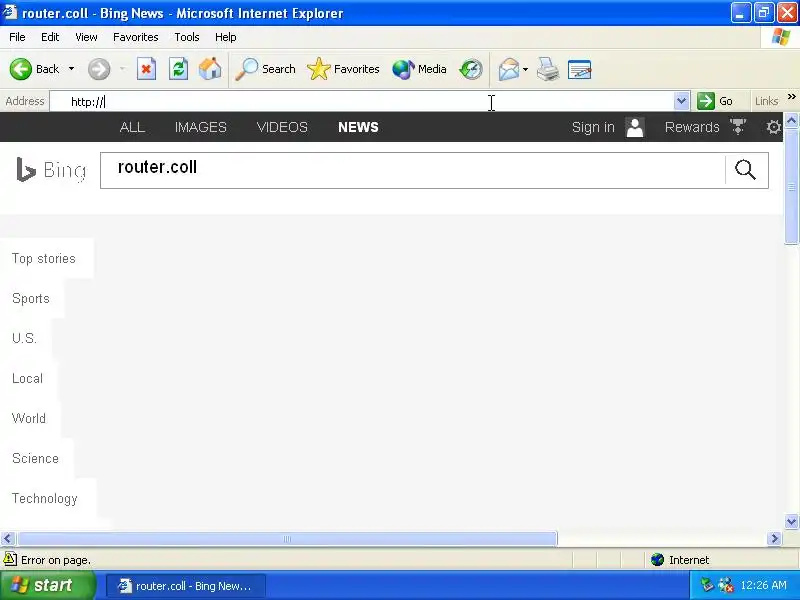The width and height of the screenshot is (800, 600).
Task: Click the Bing logo
Action: (51, 170)
